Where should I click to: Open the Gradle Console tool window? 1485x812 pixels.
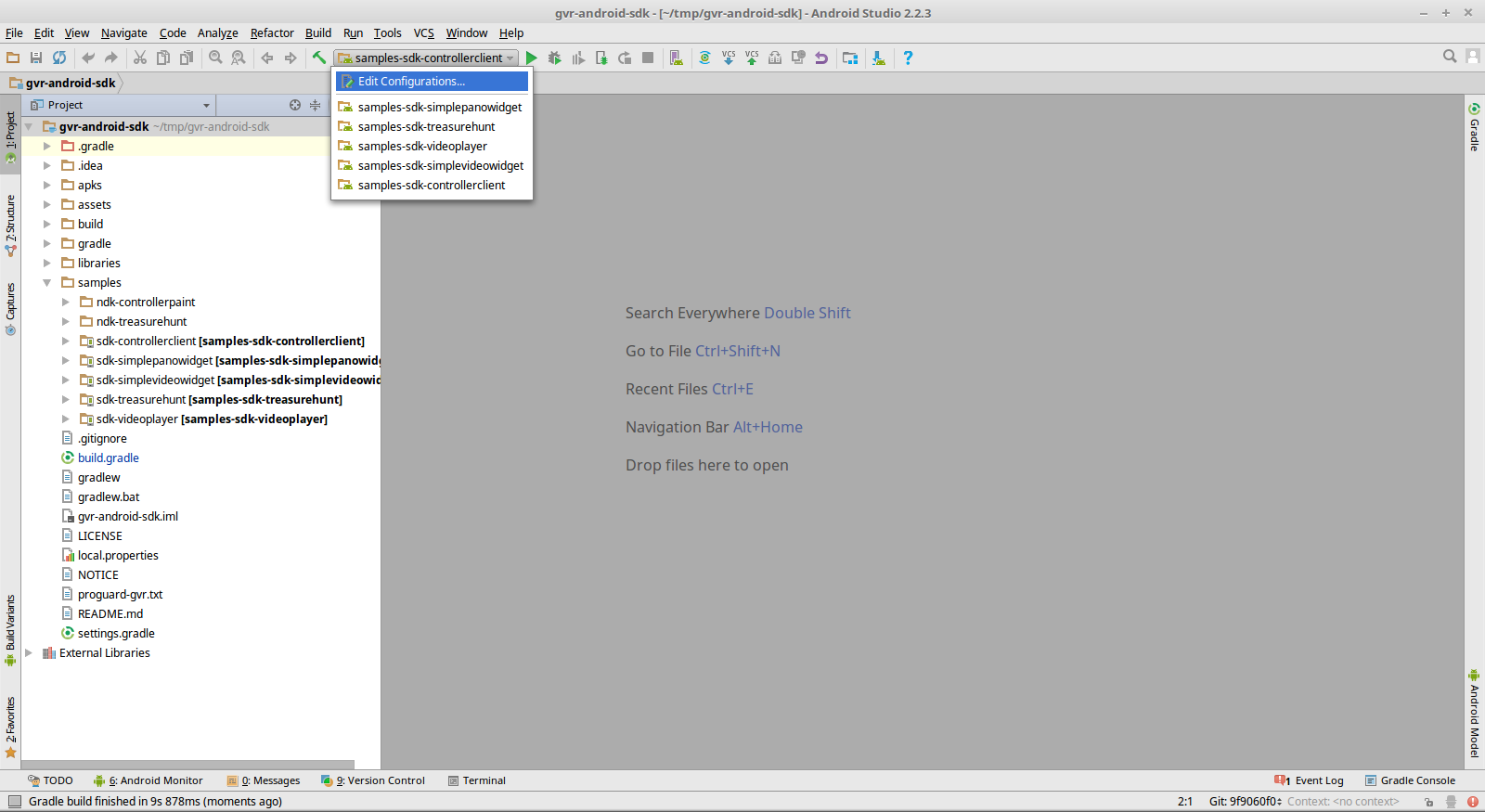click(x=1410, y=780)
